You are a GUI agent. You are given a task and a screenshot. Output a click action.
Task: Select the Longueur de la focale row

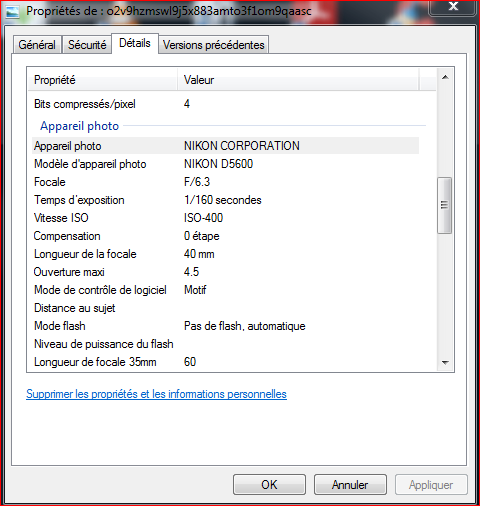[226, 254]
